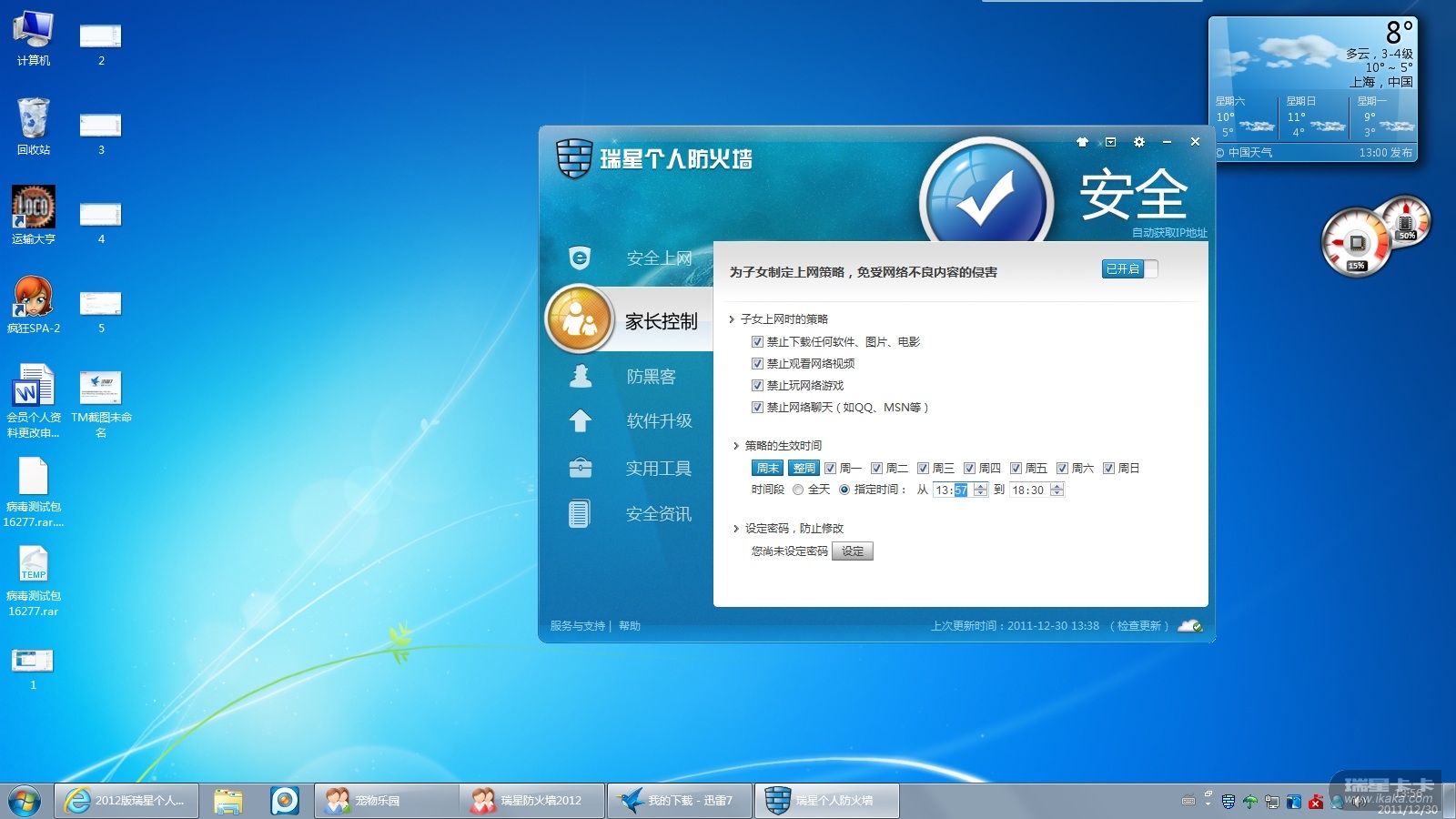Select the 全天 radio button
The image size is (1456, 819).
pyautogui.click(x=798, y=490)
